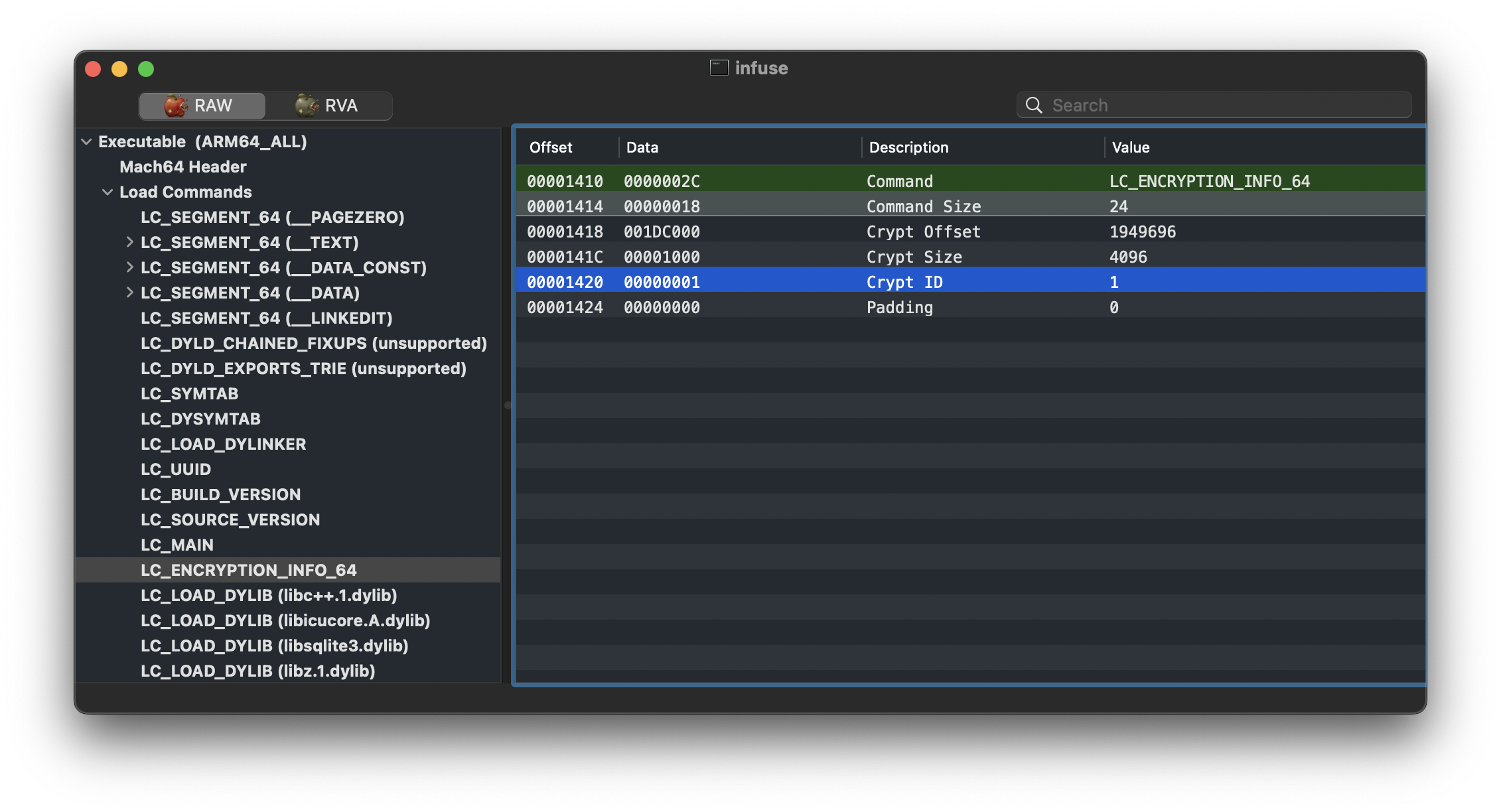Click the data cell 001DC000

(x=662, y=232)
